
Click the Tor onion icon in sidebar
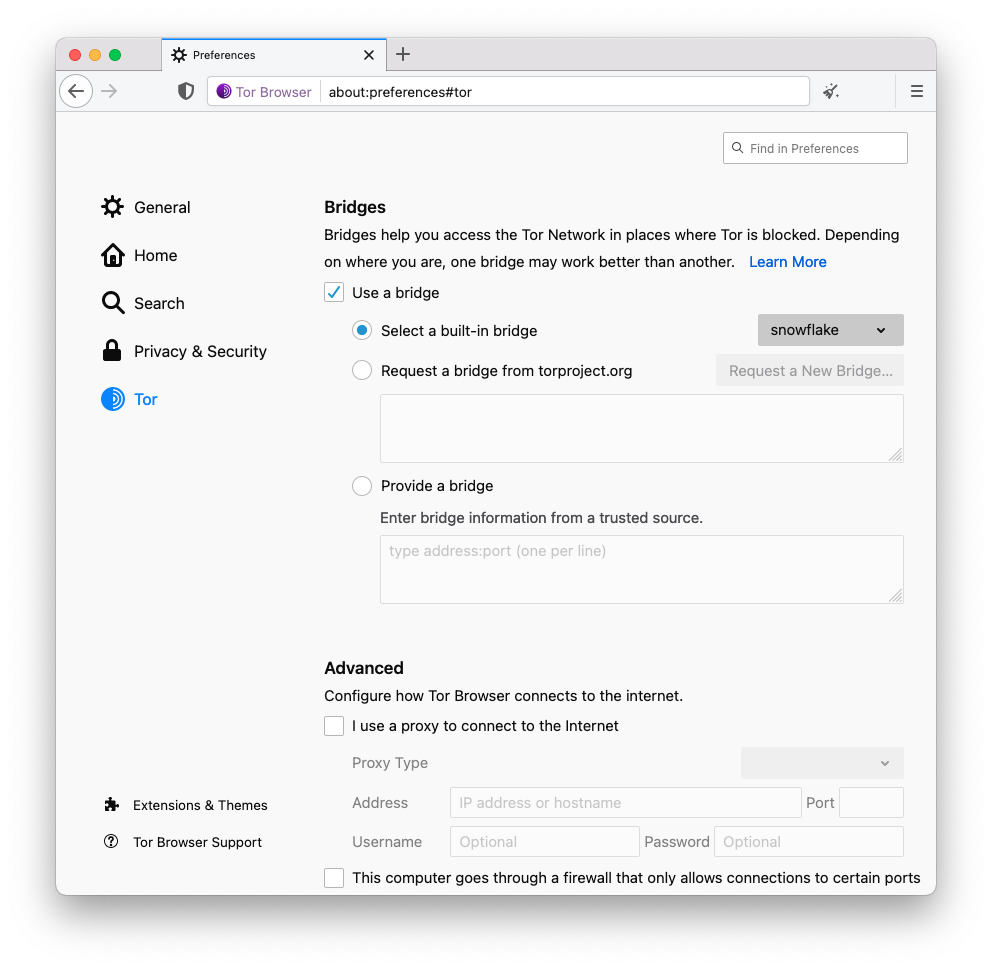click(113, 399)
